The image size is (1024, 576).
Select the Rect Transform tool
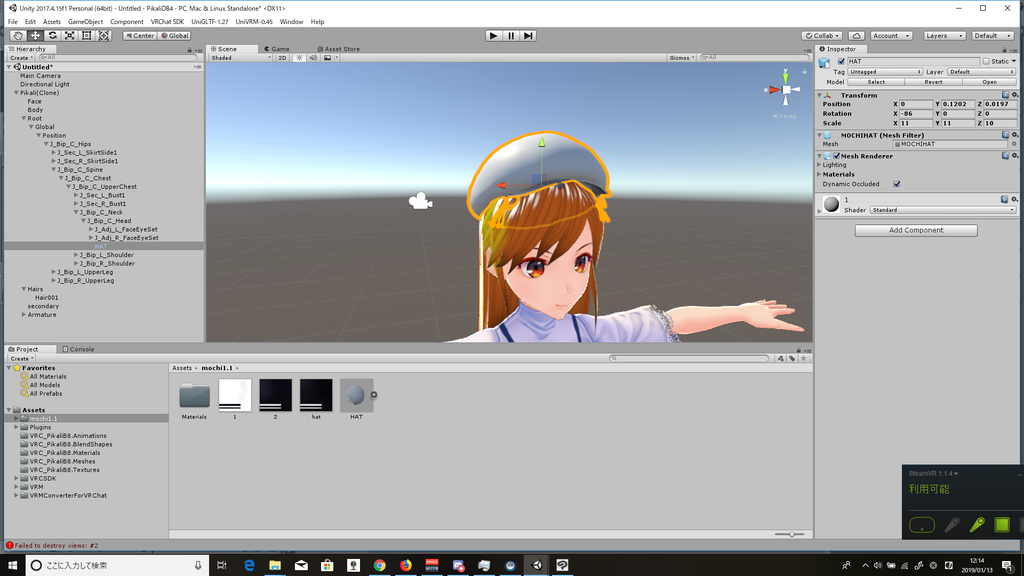tap(86, 36)
